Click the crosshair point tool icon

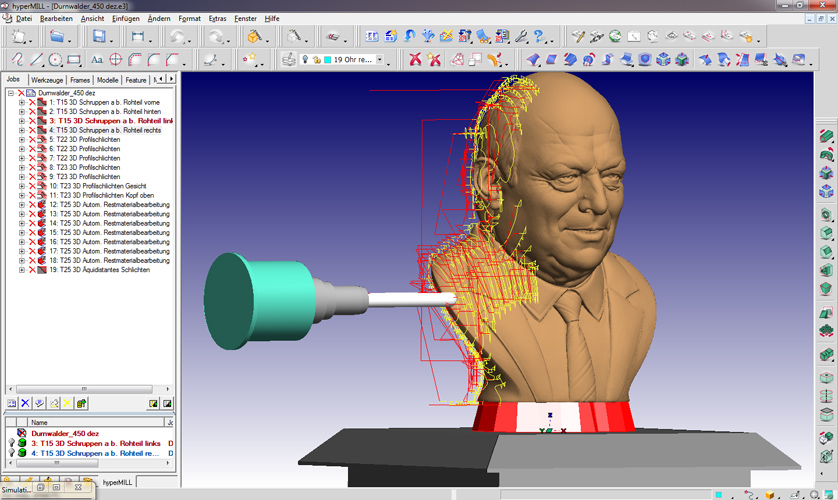pyautogui.click(x=115, y=60)
